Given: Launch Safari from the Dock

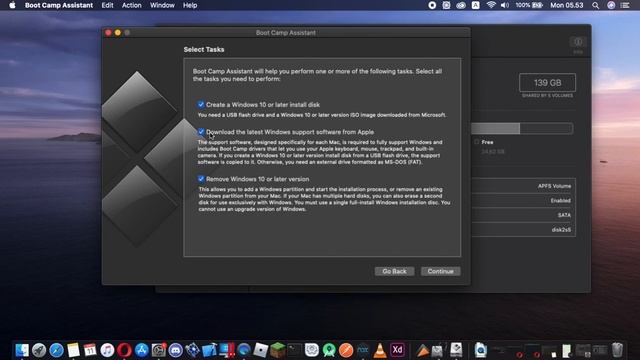Looking at the screenshot, I should pyautogui.click(x=56, y=350).
